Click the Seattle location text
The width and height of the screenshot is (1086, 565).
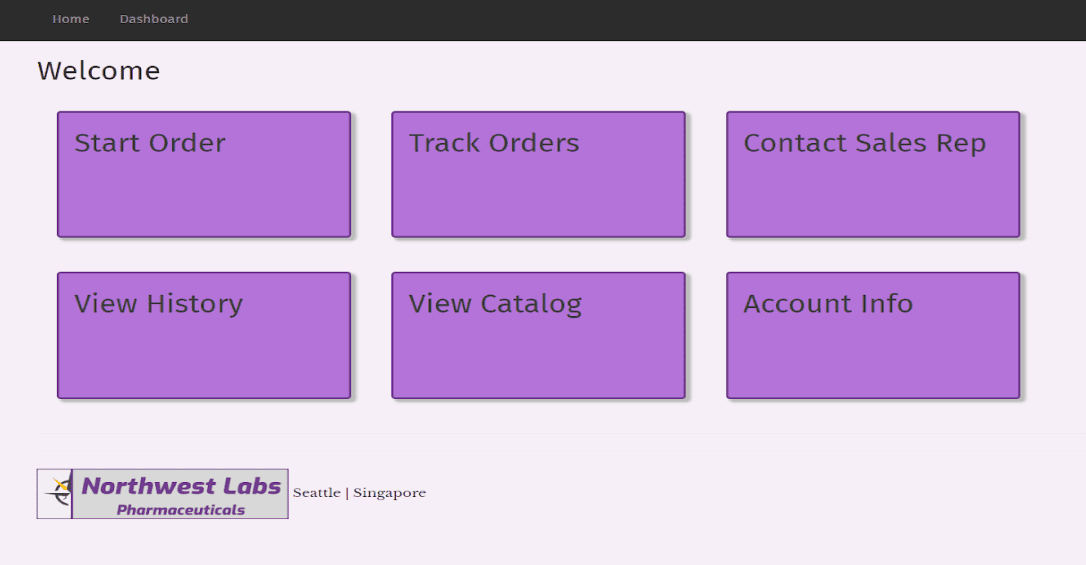click(316, 493)
